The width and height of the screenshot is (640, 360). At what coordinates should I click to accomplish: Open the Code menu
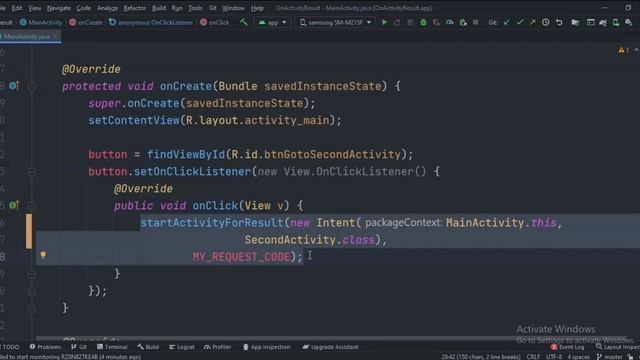pos(84,8)
